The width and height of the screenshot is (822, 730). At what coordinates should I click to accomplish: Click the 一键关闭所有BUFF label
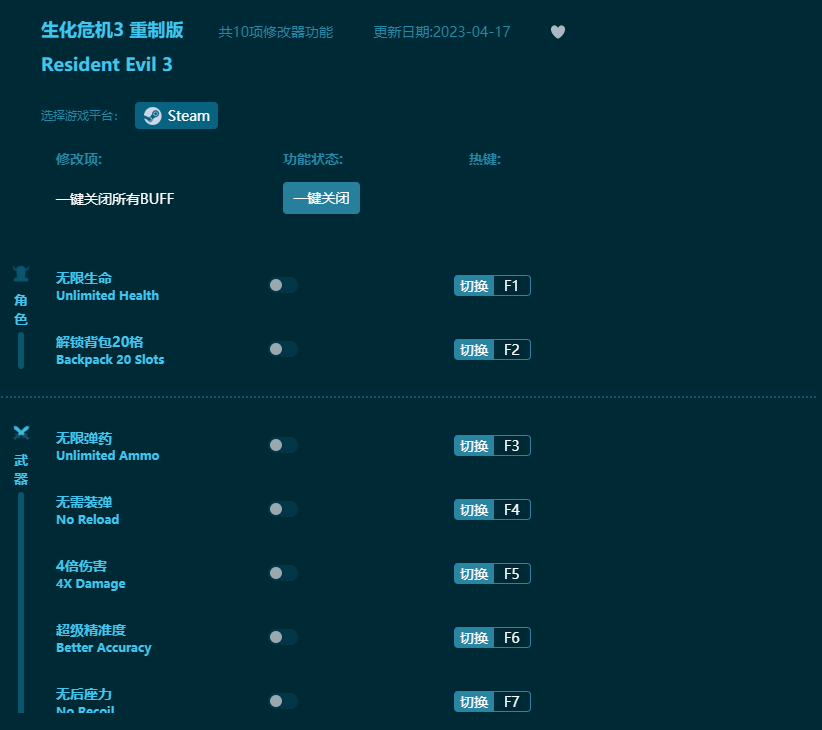tap(115, 199)
